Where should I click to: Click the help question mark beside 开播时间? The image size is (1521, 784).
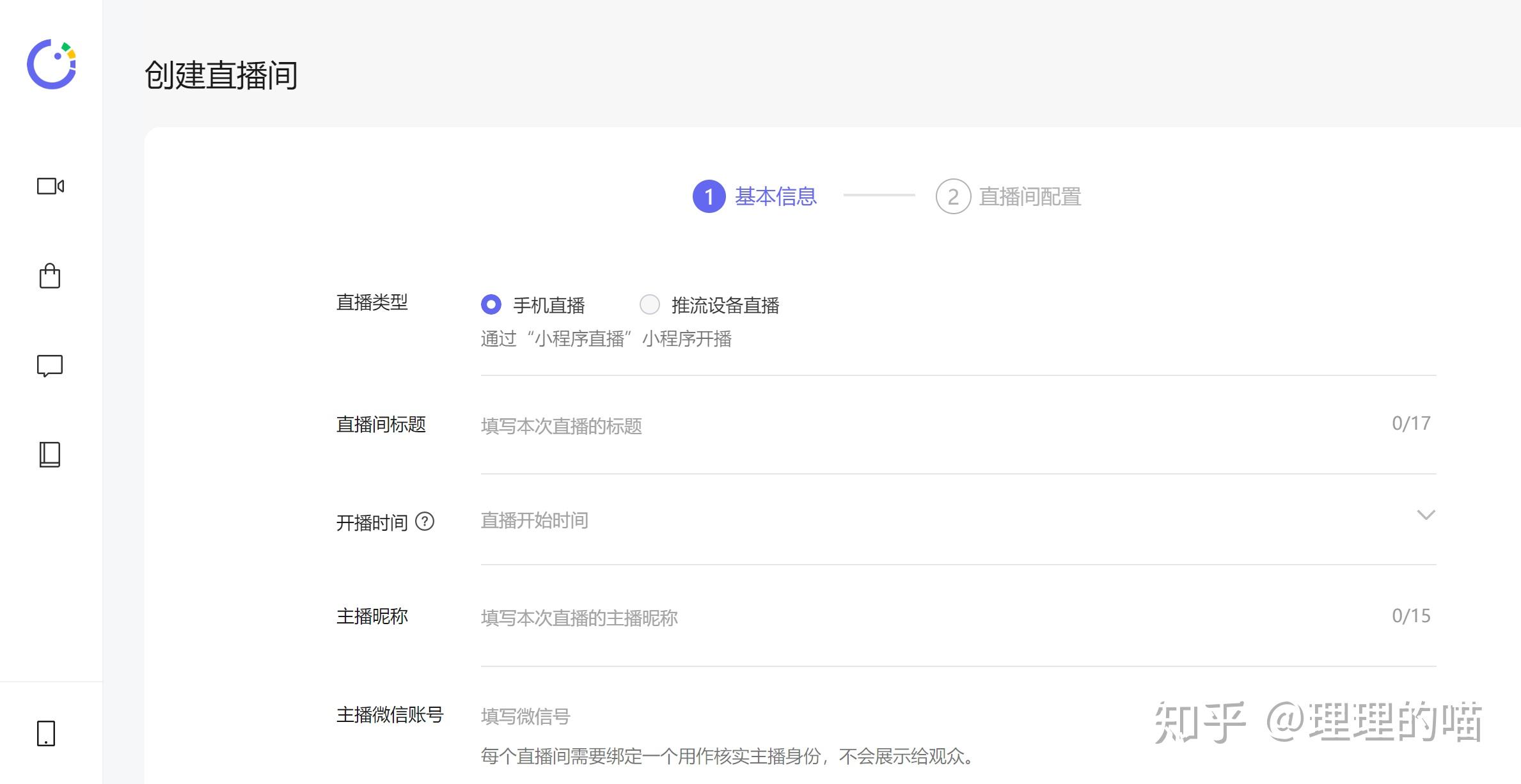point(425,522)
